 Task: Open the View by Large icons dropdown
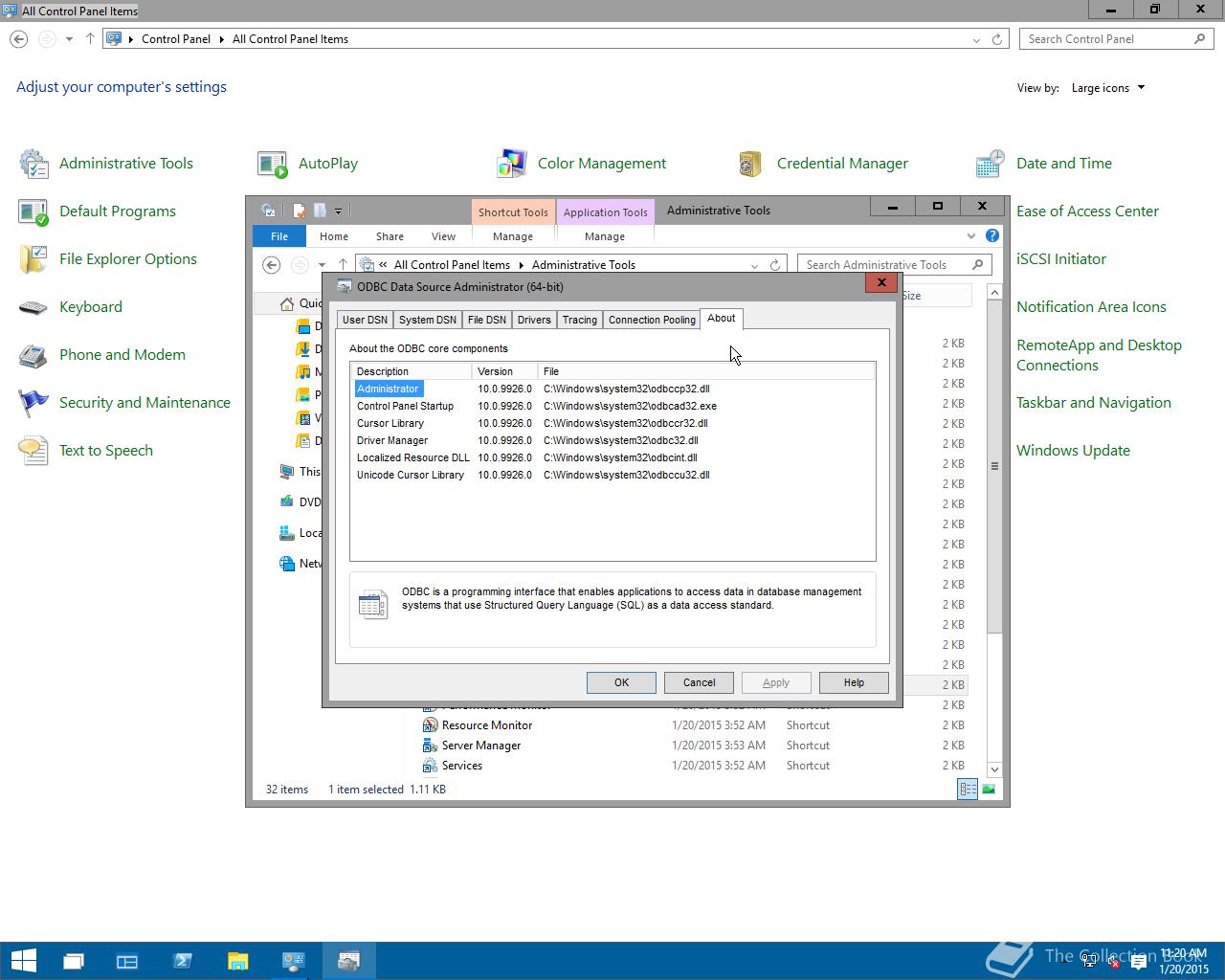coord(1107,88)
